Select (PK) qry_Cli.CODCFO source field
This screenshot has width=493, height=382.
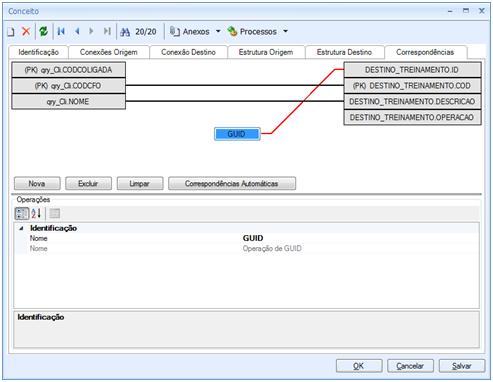[69, 86]
